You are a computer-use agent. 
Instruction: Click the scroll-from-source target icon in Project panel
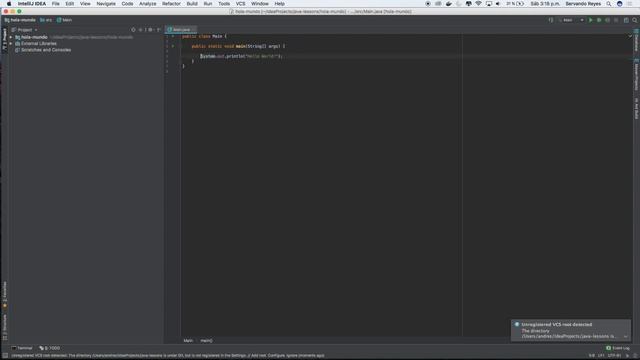[133, 30]
